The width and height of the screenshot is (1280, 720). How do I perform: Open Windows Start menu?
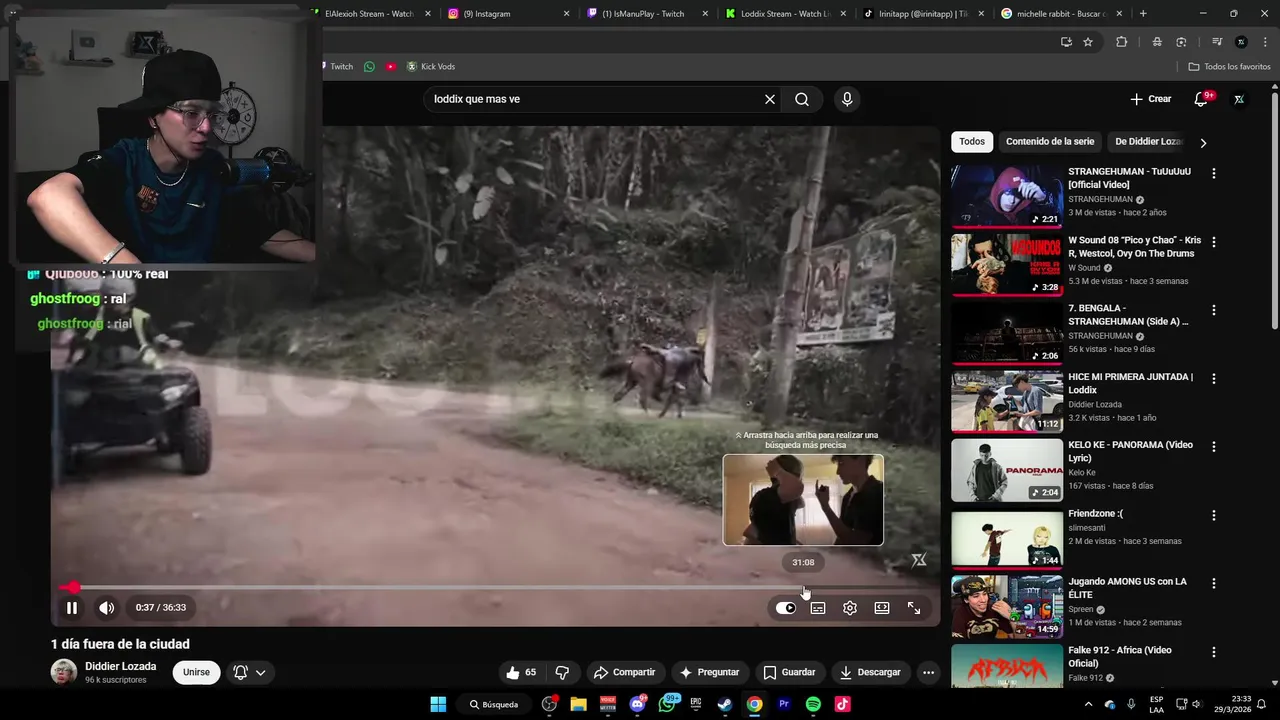click(438, 704)
